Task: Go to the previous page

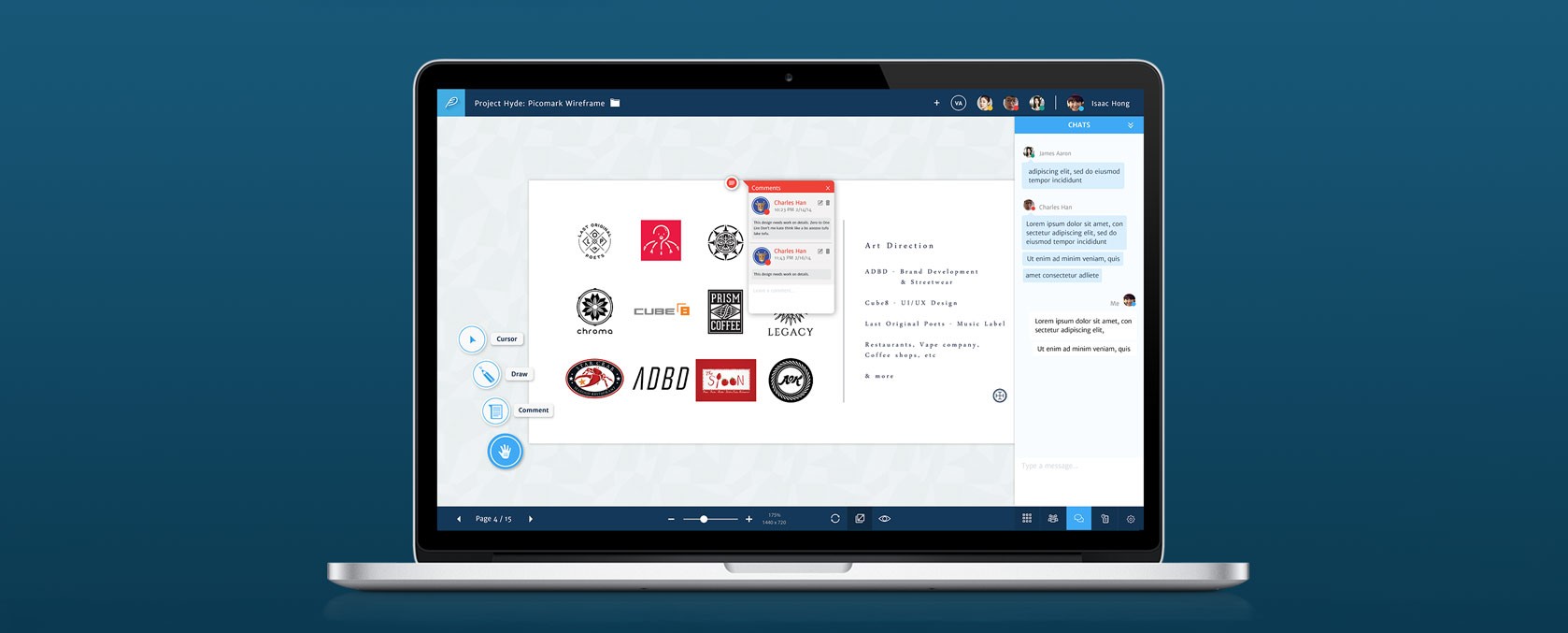Action: [x=459, y=519]
